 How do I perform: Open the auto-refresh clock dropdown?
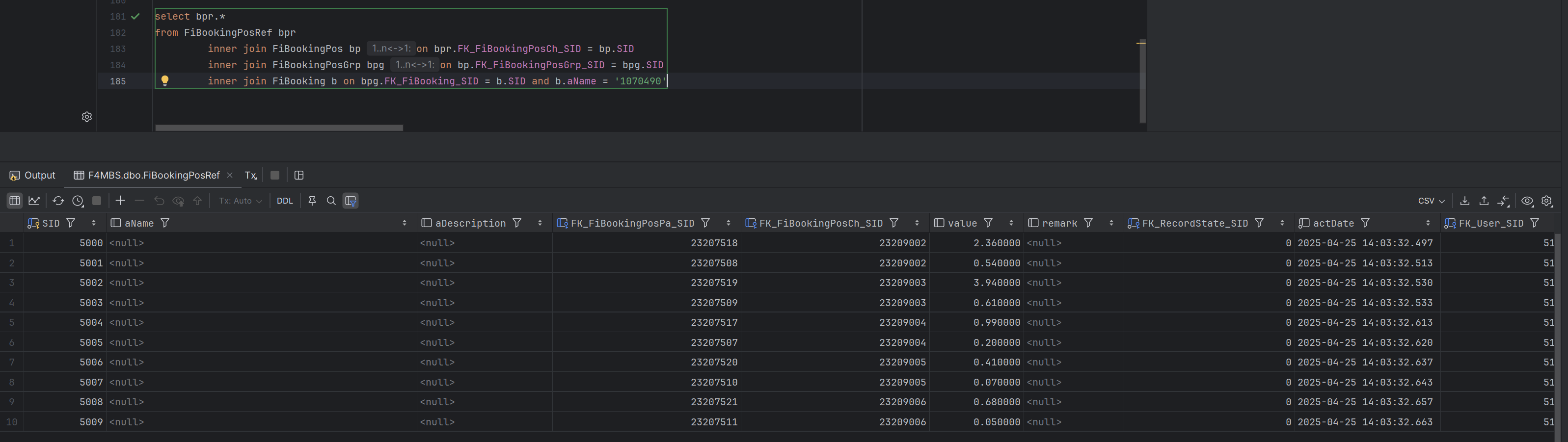click(78, 201)
